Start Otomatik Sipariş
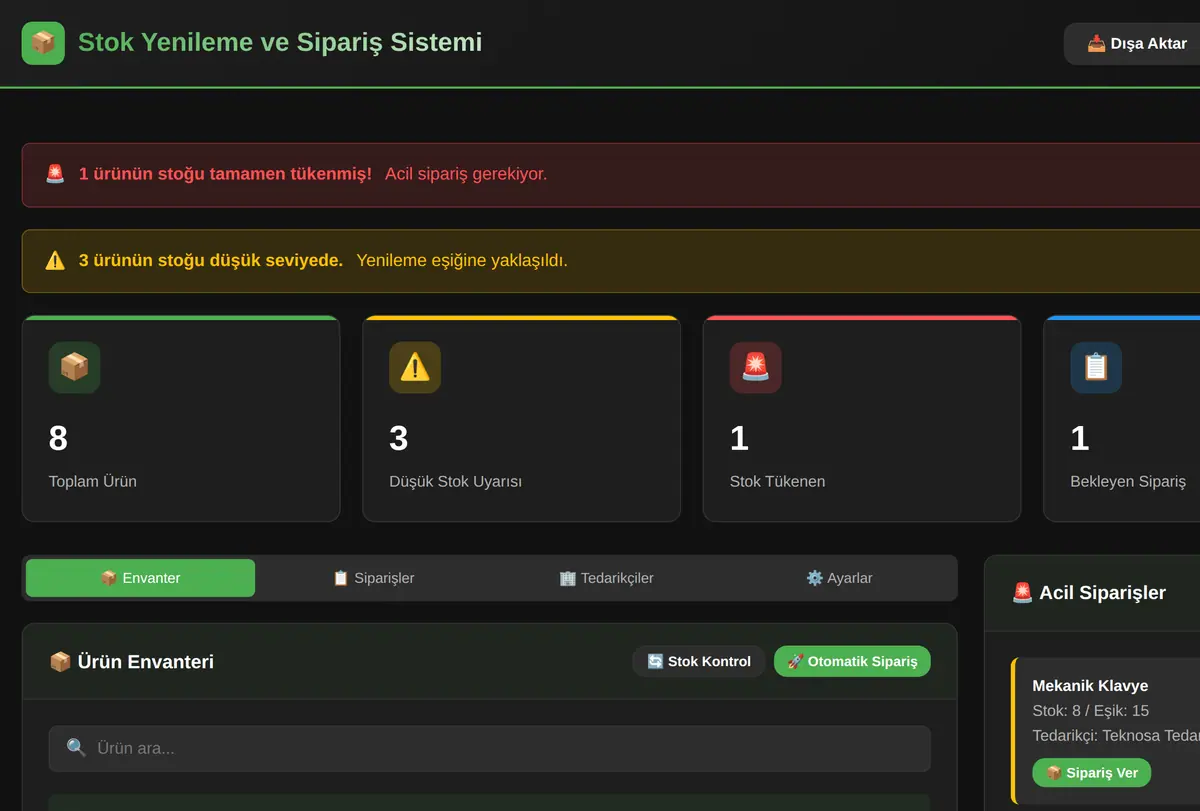 tap(852, 661)
